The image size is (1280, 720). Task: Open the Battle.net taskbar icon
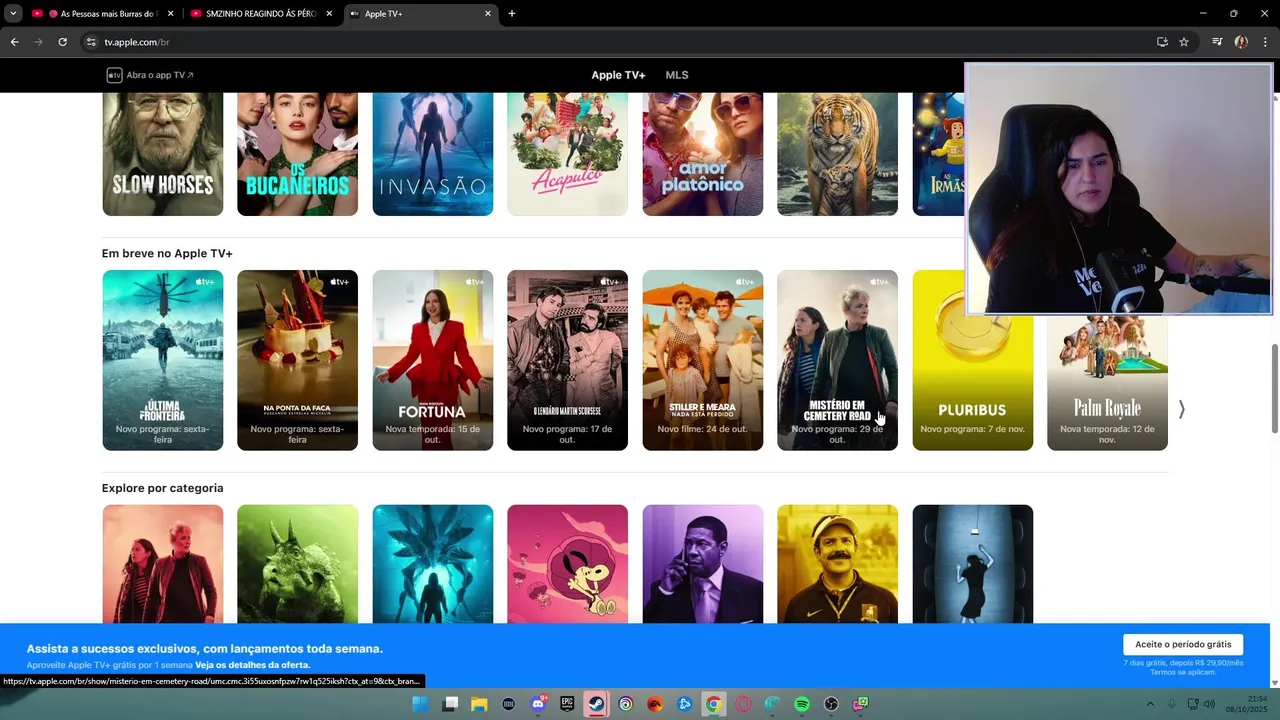[x=685, y=704]
